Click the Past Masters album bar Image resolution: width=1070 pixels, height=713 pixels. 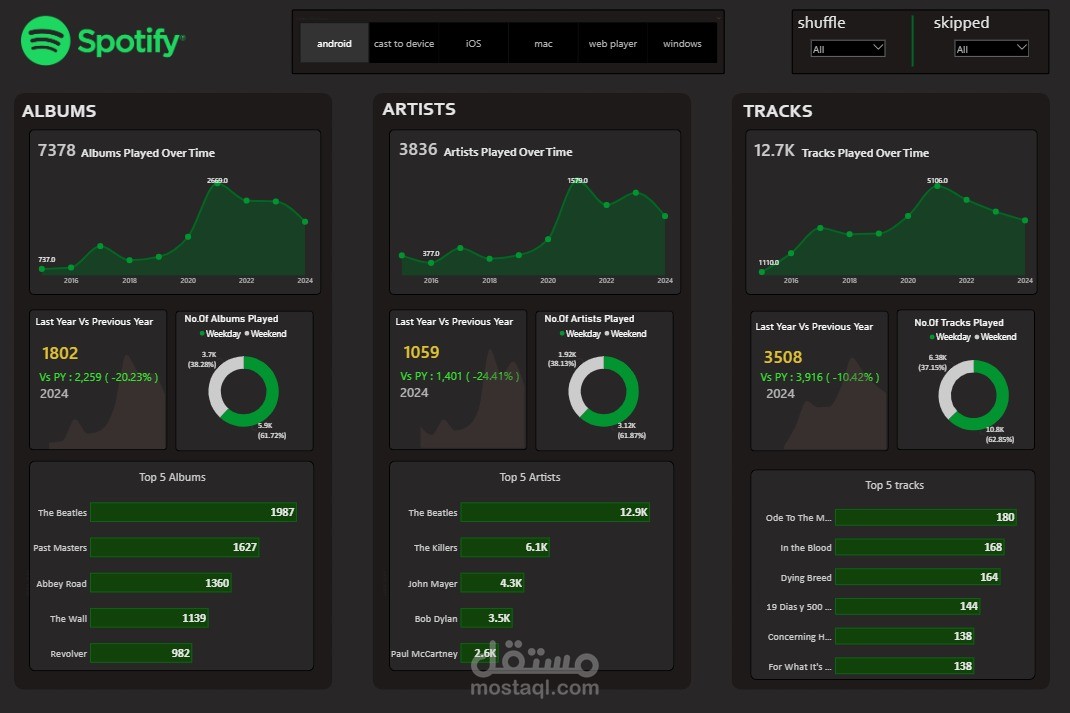click(175, 547)
